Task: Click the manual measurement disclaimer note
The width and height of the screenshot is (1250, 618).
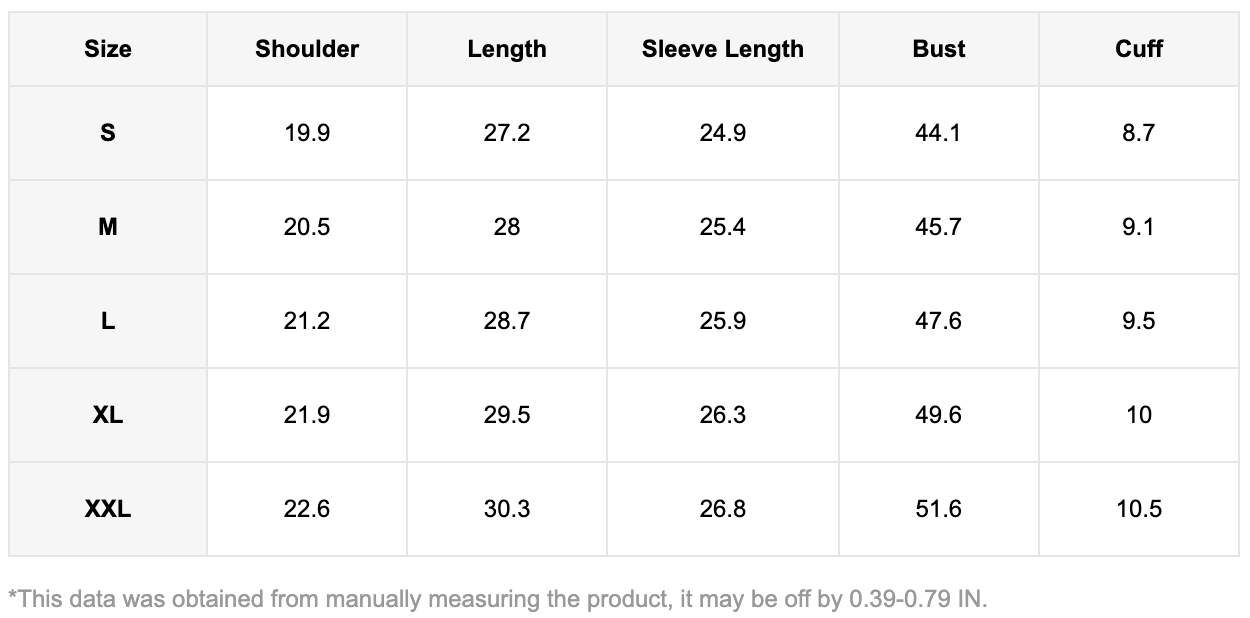Action: [498, 599]
